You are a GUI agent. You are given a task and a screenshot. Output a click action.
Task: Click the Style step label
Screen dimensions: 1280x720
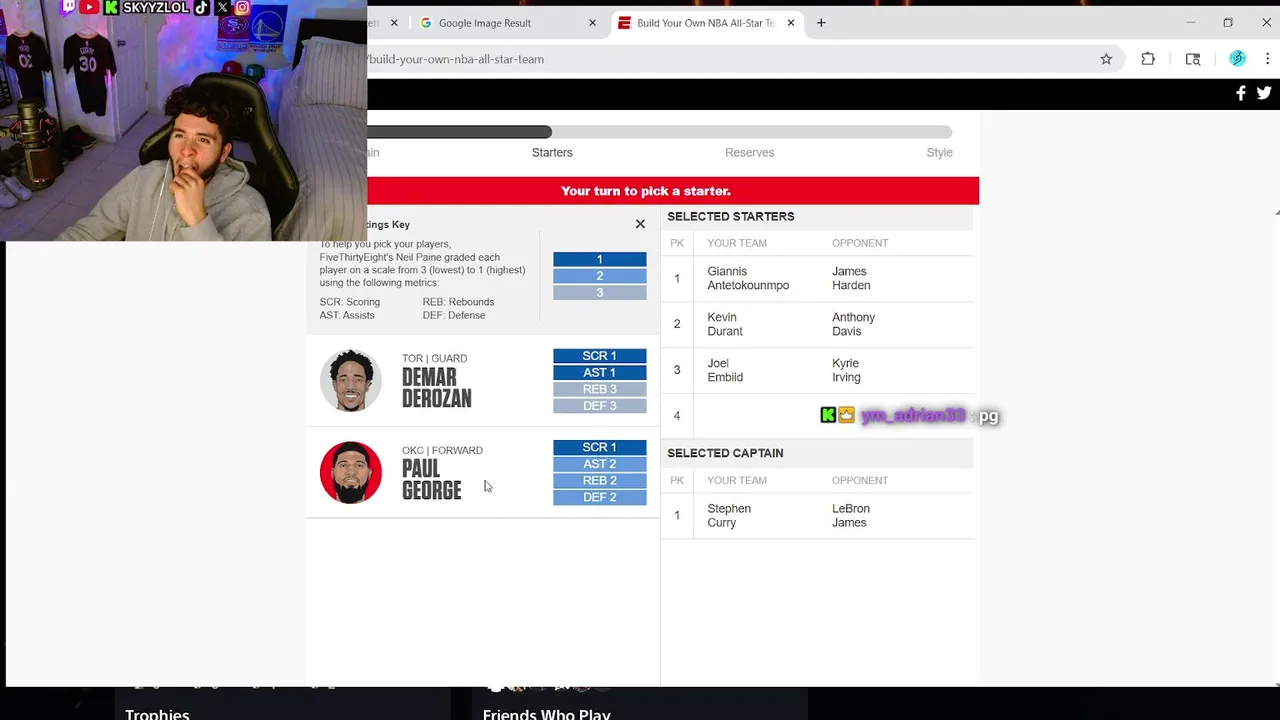[x=939, y=153]
